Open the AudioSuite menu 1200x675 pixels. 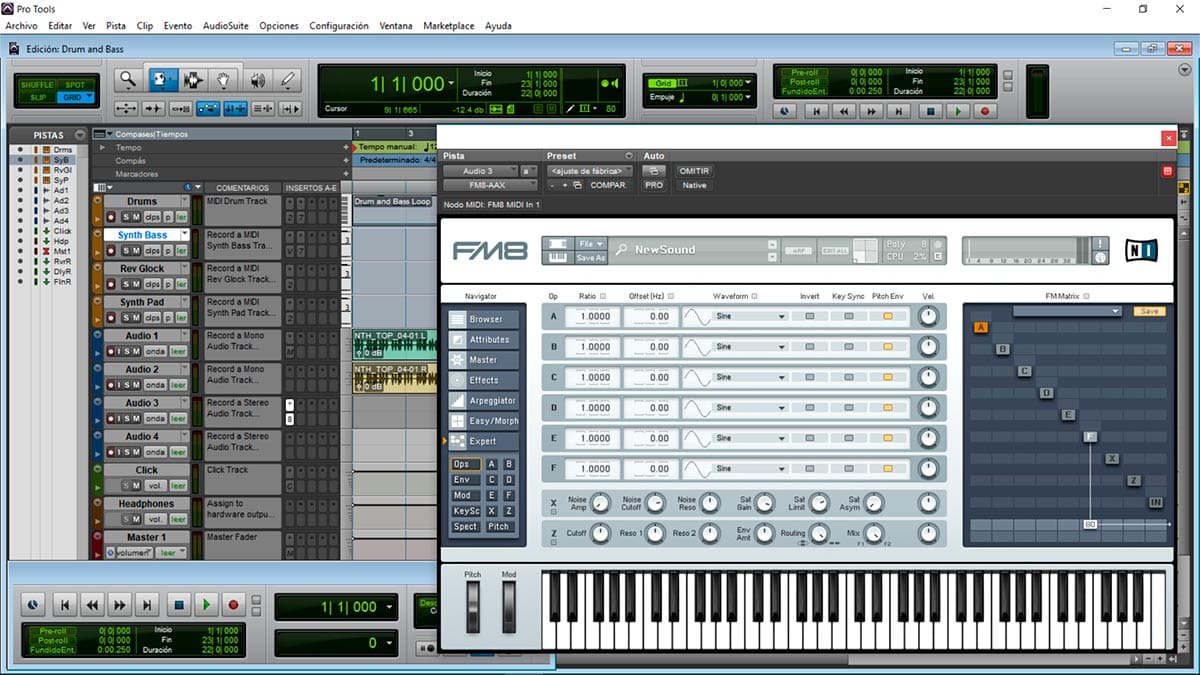click(x=226, y=25)
